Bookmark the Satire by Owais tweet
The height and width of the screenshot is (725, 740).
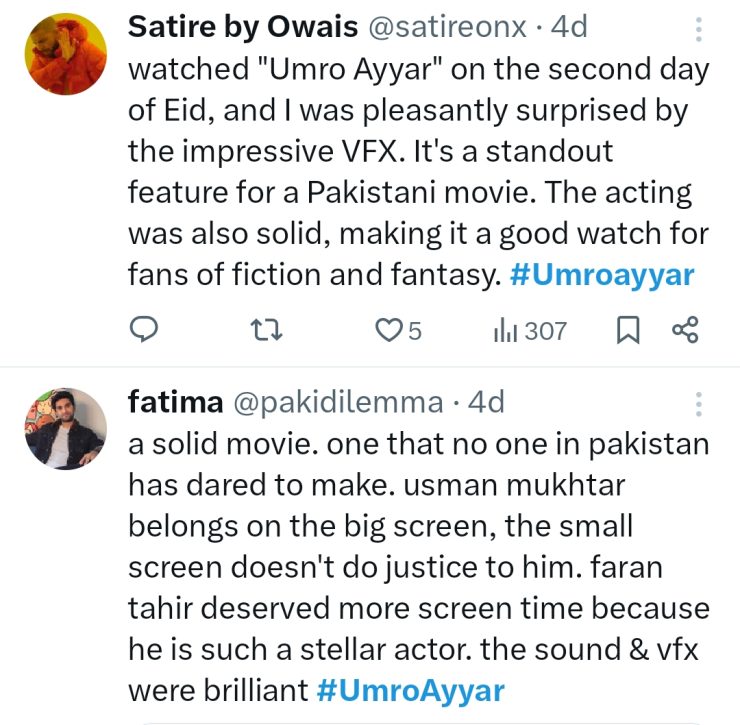tap(627, 330)
